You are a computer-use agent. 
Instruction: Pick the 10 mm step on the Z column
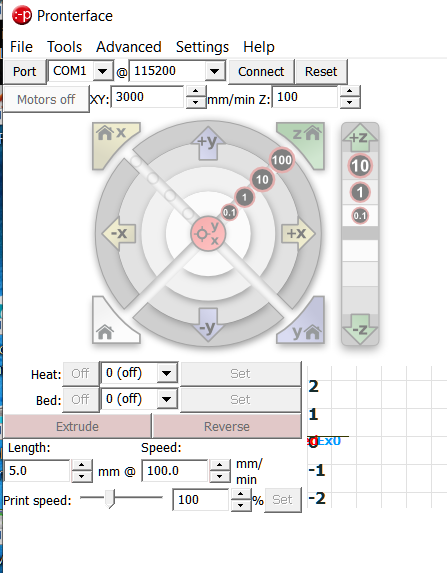coord(360,166)
